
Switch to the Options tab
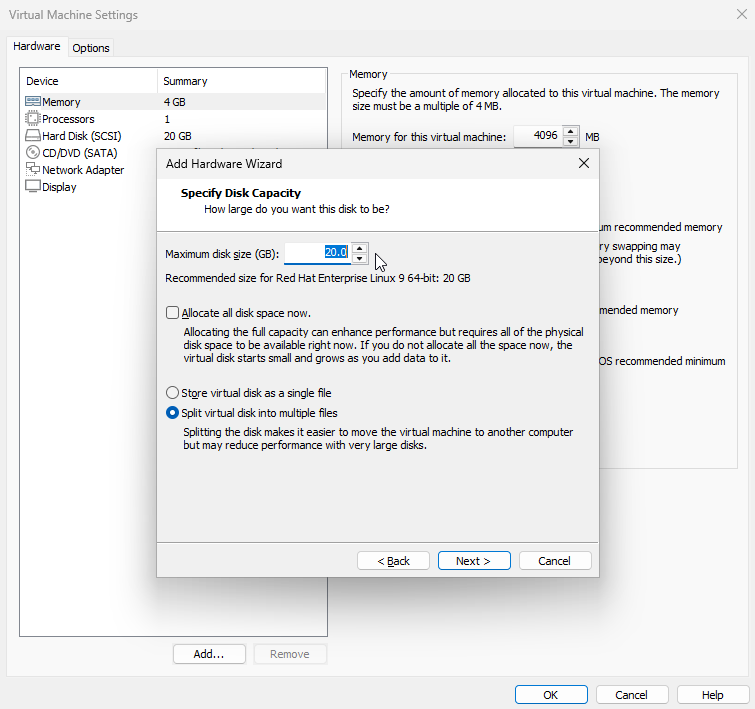point(91,48)
